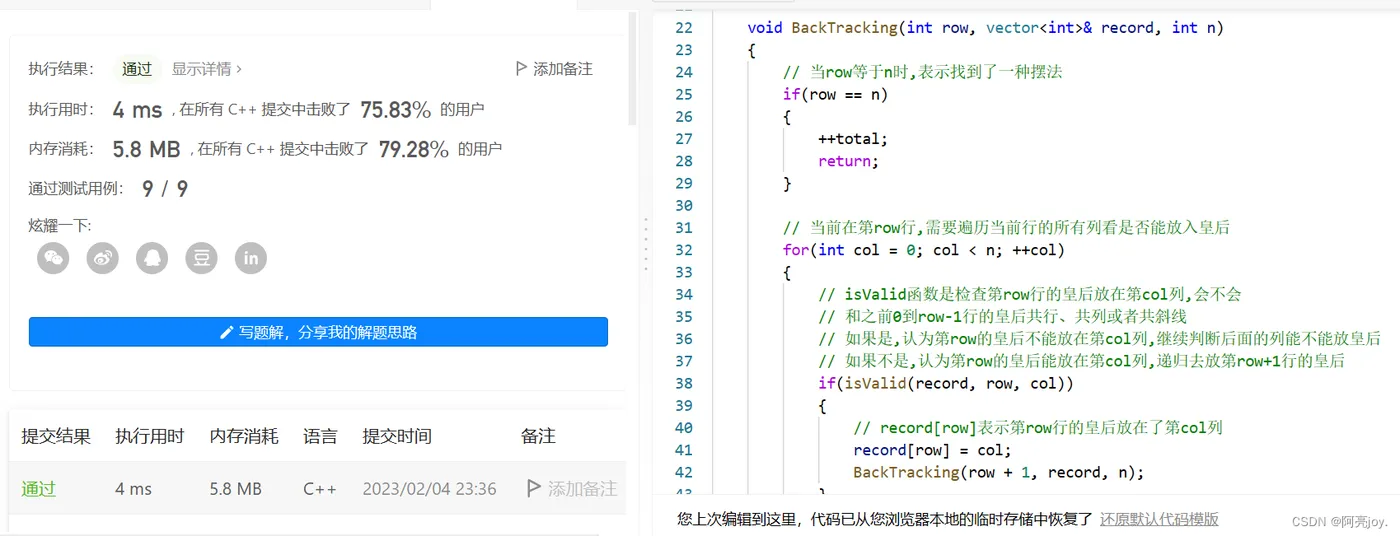The image size is (1400, 536).
Task: Select the C++ cell in the submission row
Action: coord(320,488)
